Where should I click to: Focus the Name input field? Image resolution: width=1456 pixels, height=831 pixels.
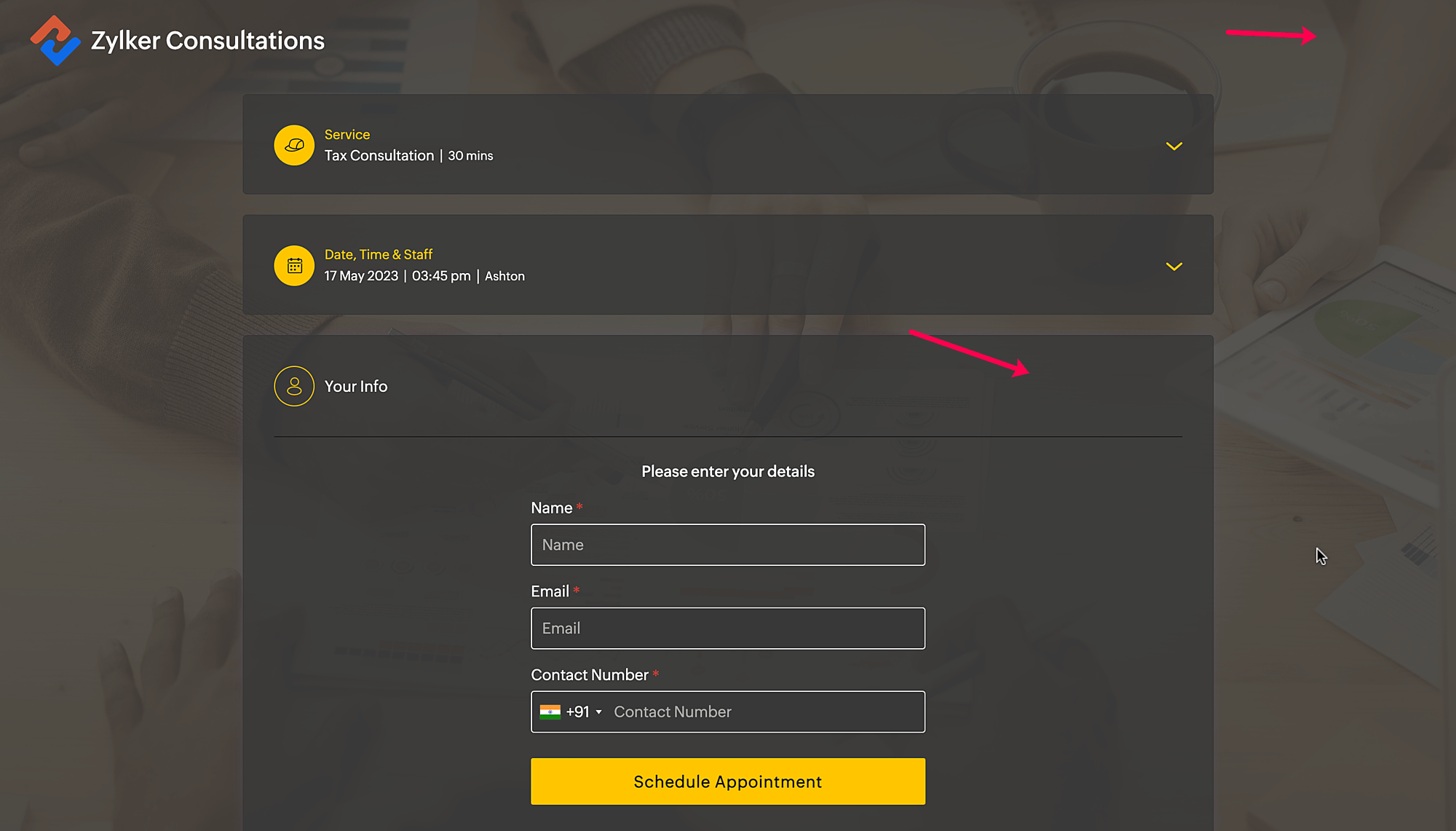[727, 545]
